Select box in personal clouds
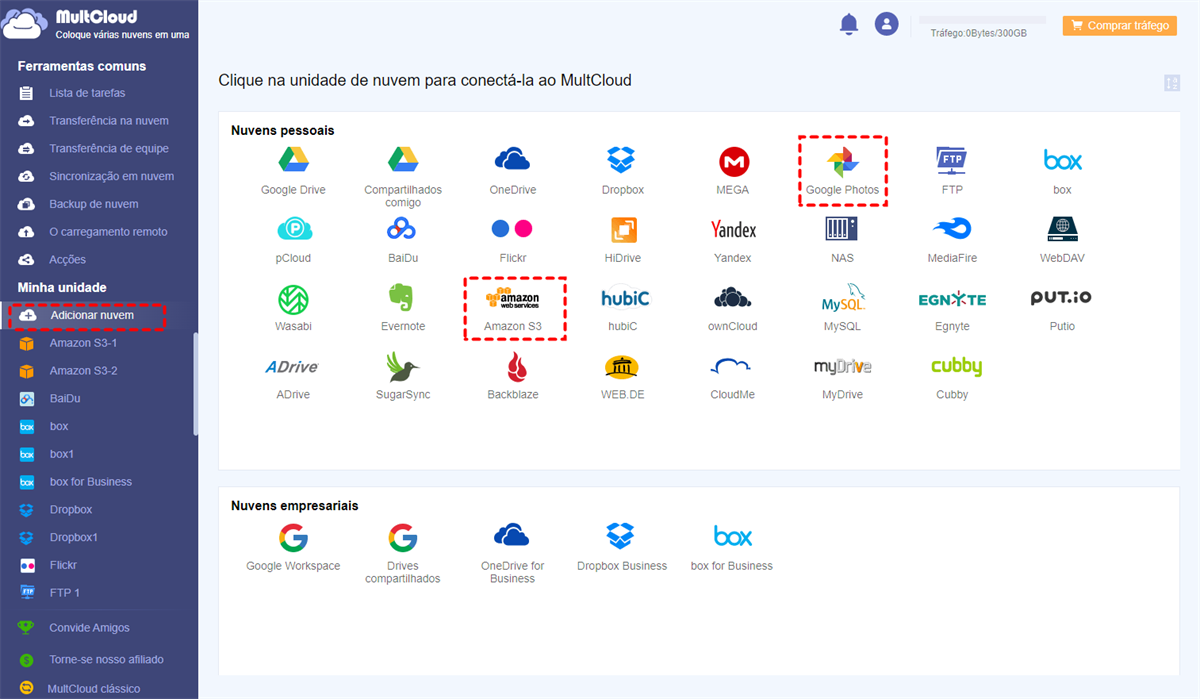1200x699 pixels. pyautogui.click(x=1062, y=160)
